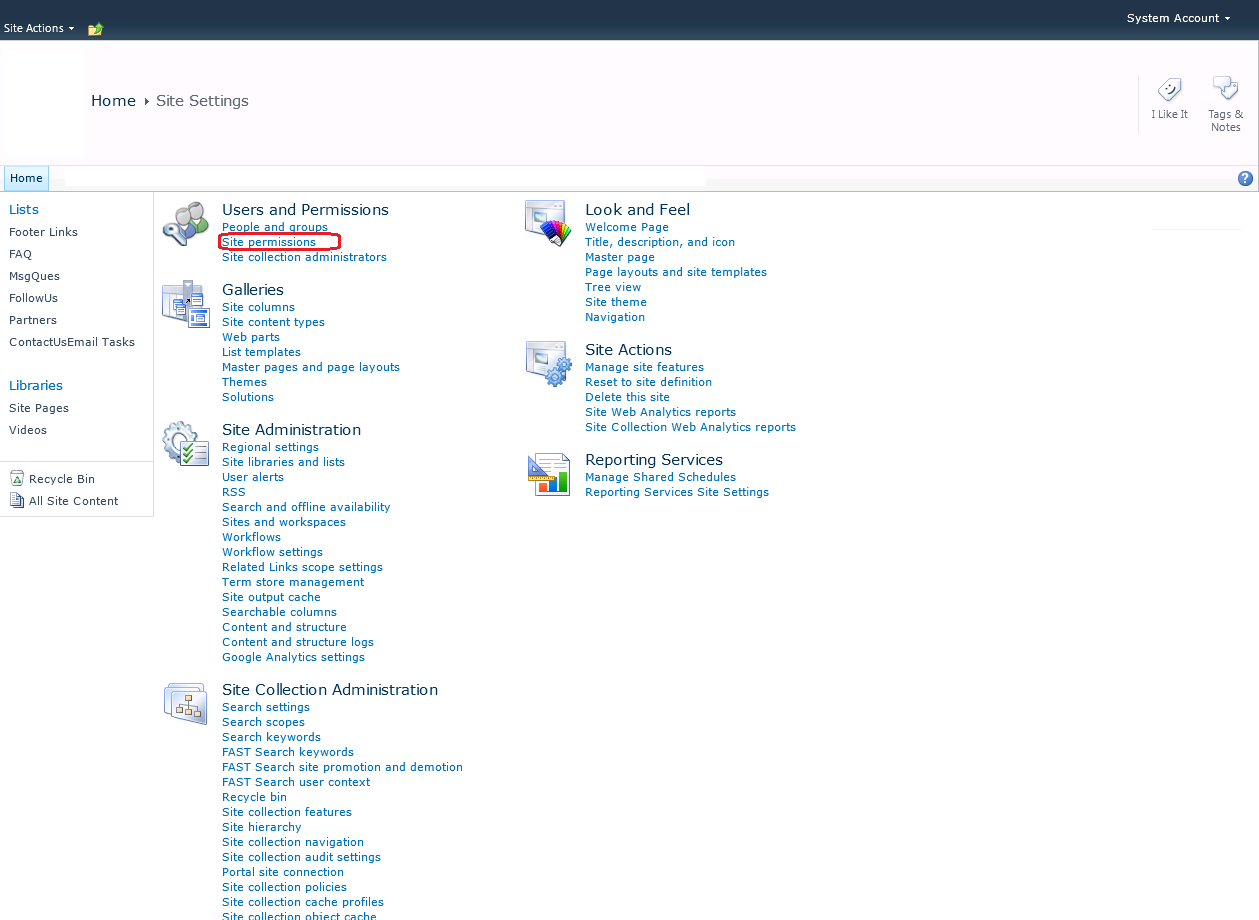Click the Users and Permissions section icon
Screen dimensions: 1259x920
185,222
